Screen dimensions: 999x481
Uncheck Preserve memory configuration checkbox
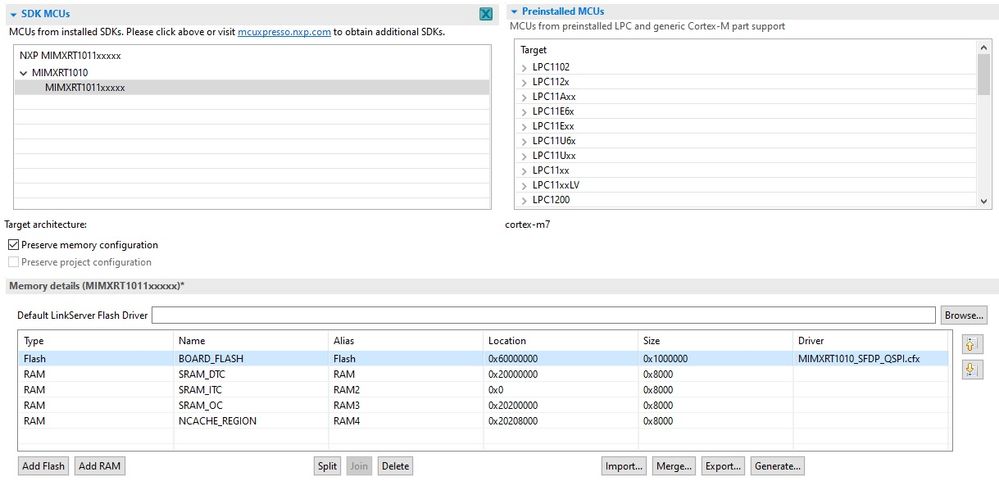[x=13, y=245]
